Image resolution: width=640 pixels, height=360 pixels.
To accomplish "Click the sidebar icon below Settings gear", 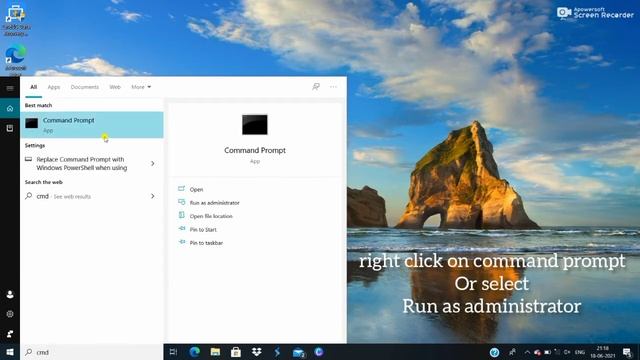I will click(10, 334).
